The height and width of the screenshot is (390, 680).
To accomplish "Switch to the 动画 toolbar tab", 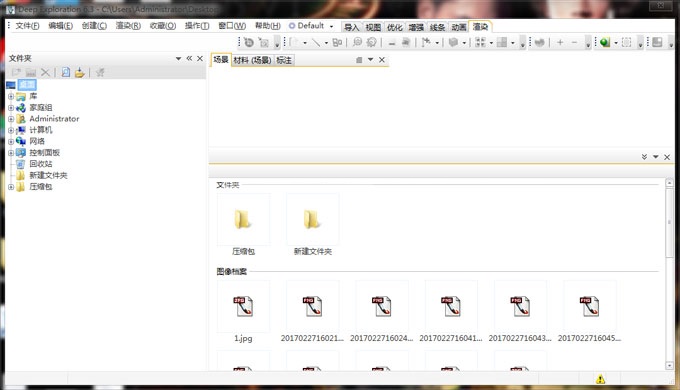I will [x=458, y=27].
